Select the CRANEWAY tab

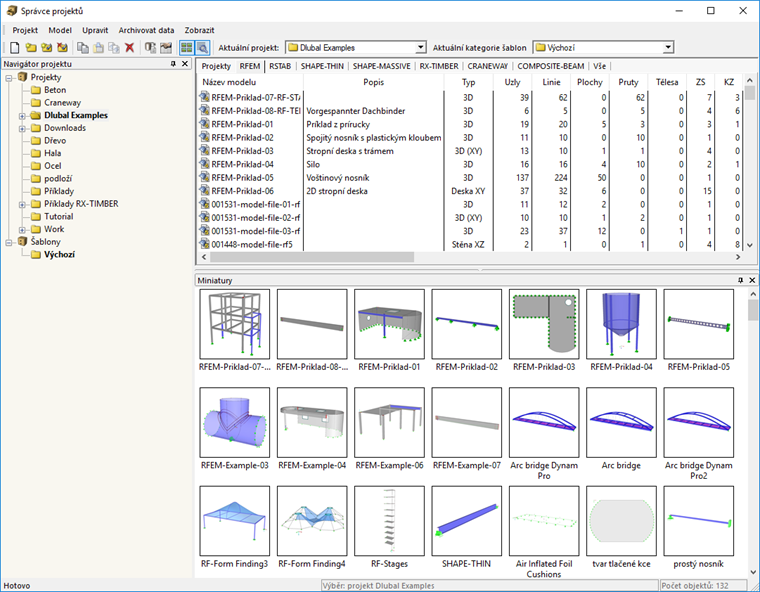[x=488, y=65]
